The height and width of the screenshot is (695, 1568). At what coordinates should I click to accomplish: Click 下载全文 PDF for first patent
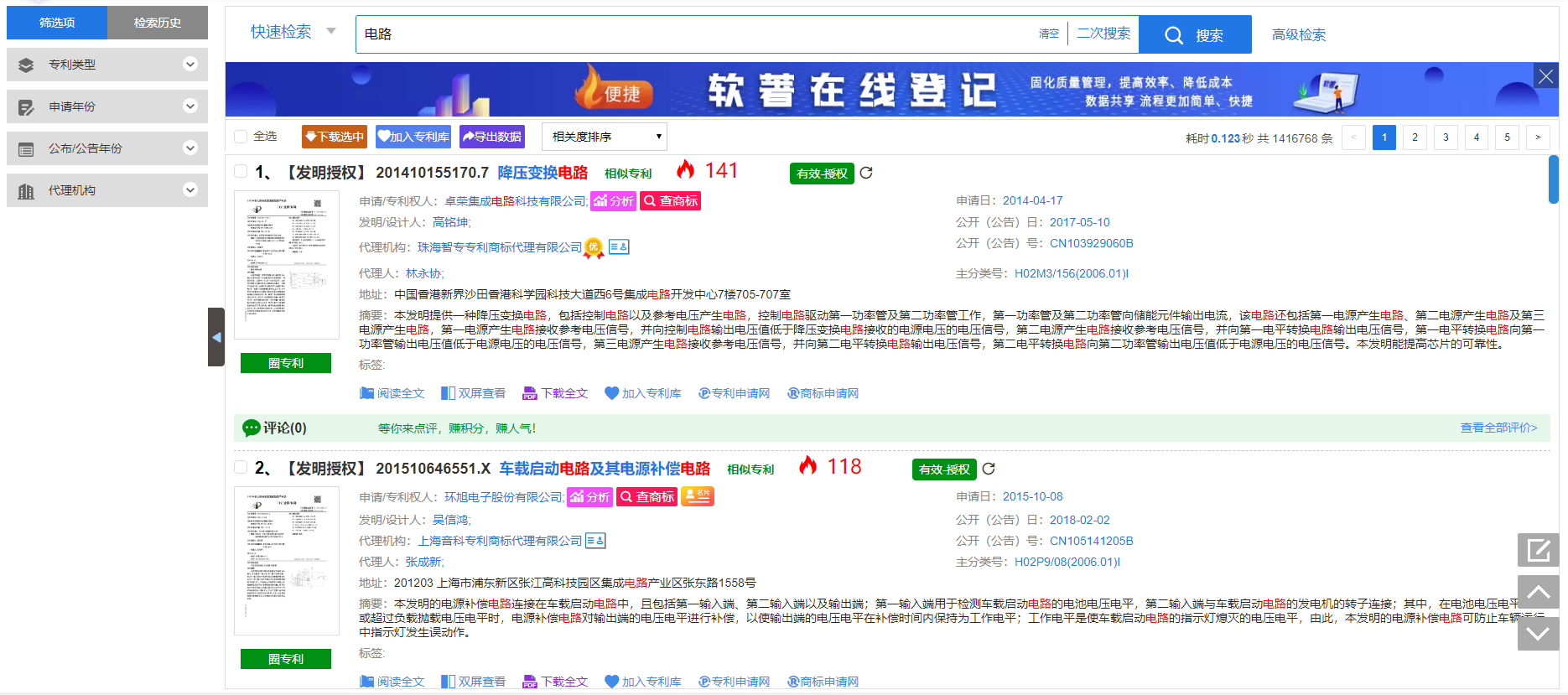click(555, 393)
